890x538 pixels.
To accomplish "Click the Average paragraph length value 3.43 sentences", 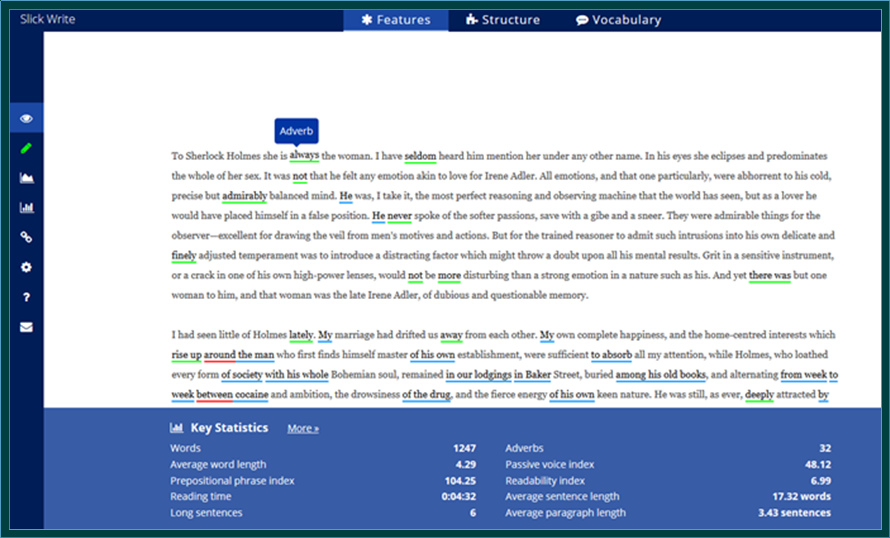I will coord(794,513).
